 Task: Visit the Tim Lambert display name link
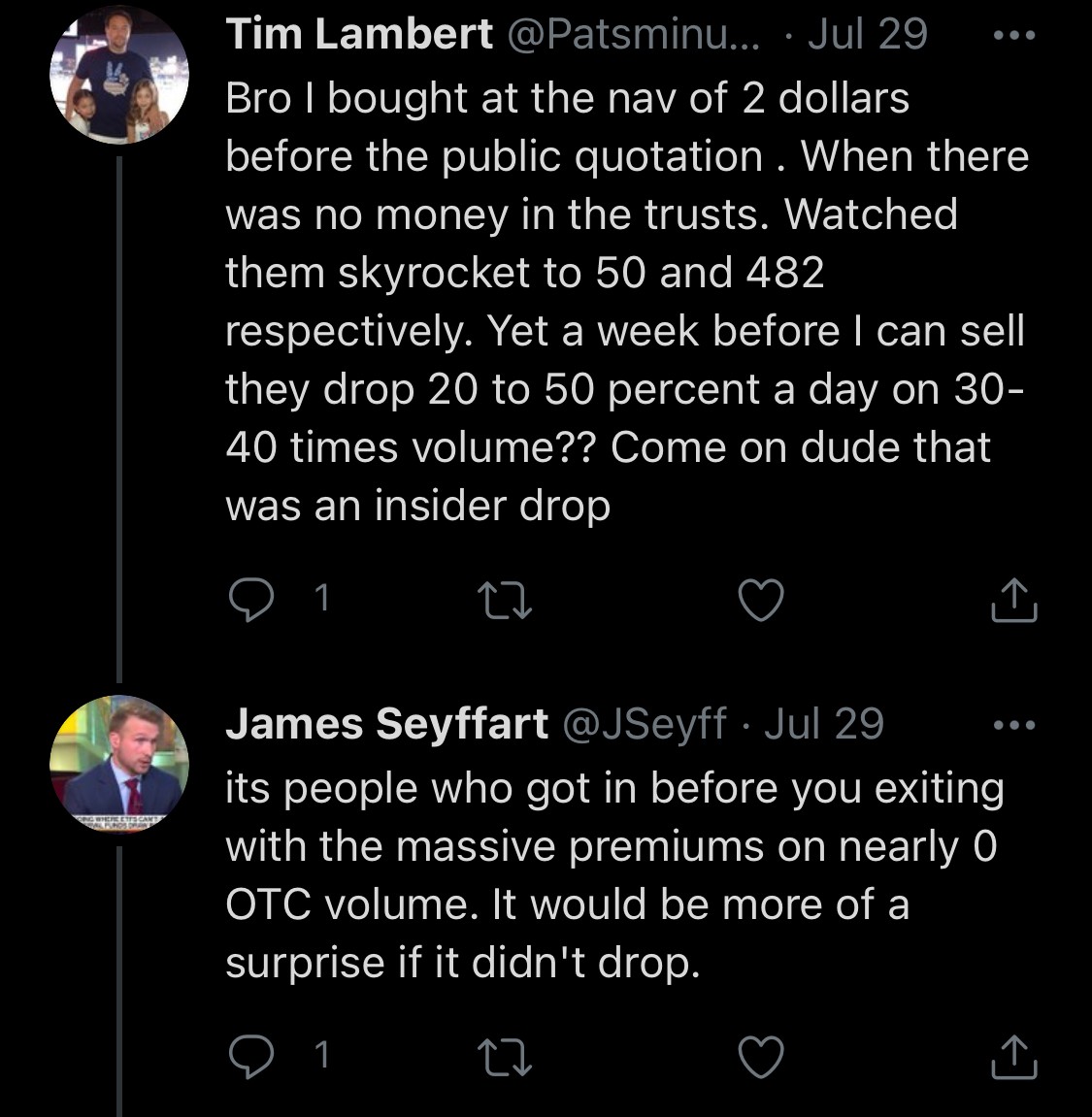click(359, 34)
